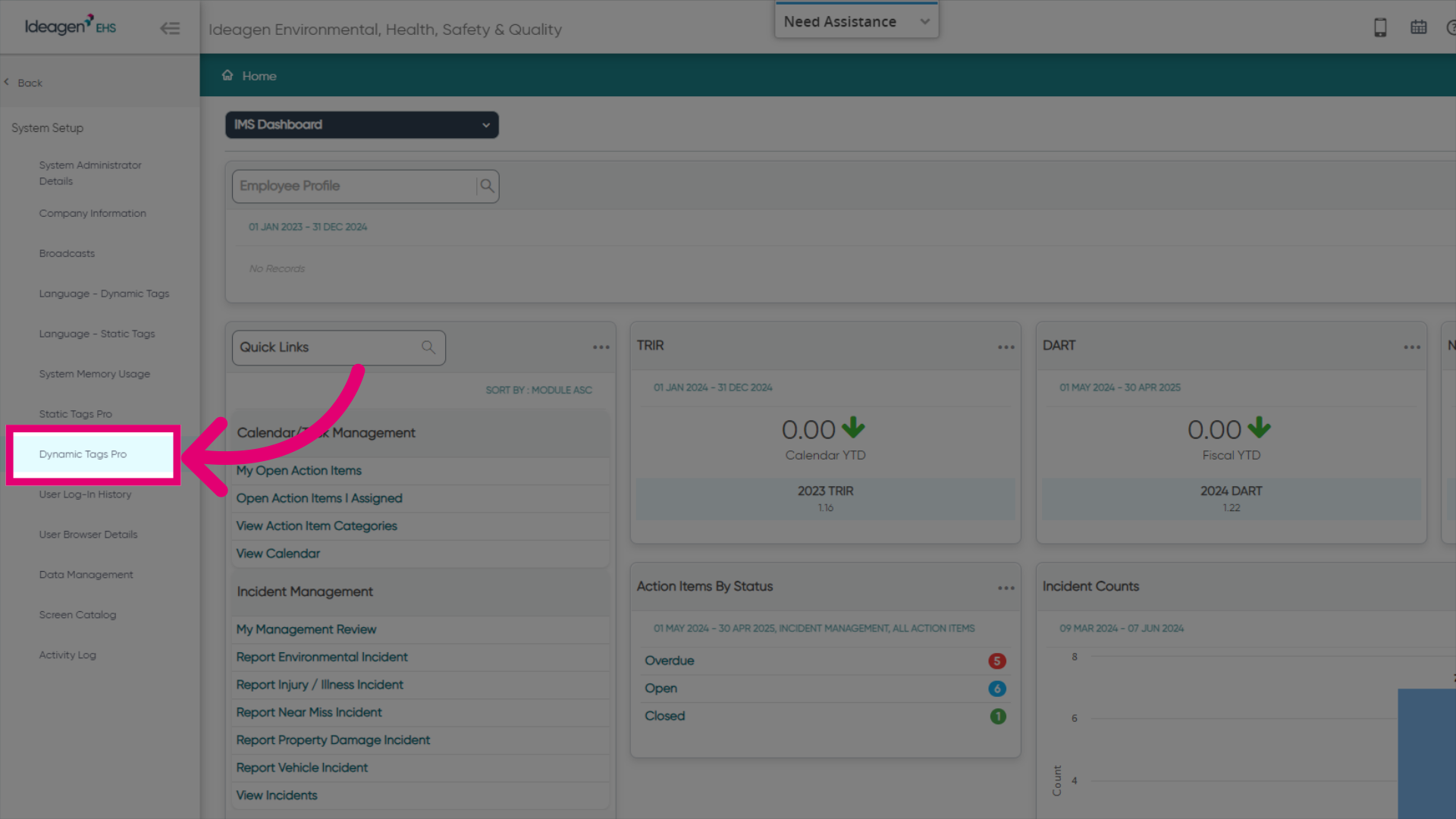
Task: Click the 2024 DART value panel
Action: 1232,499
